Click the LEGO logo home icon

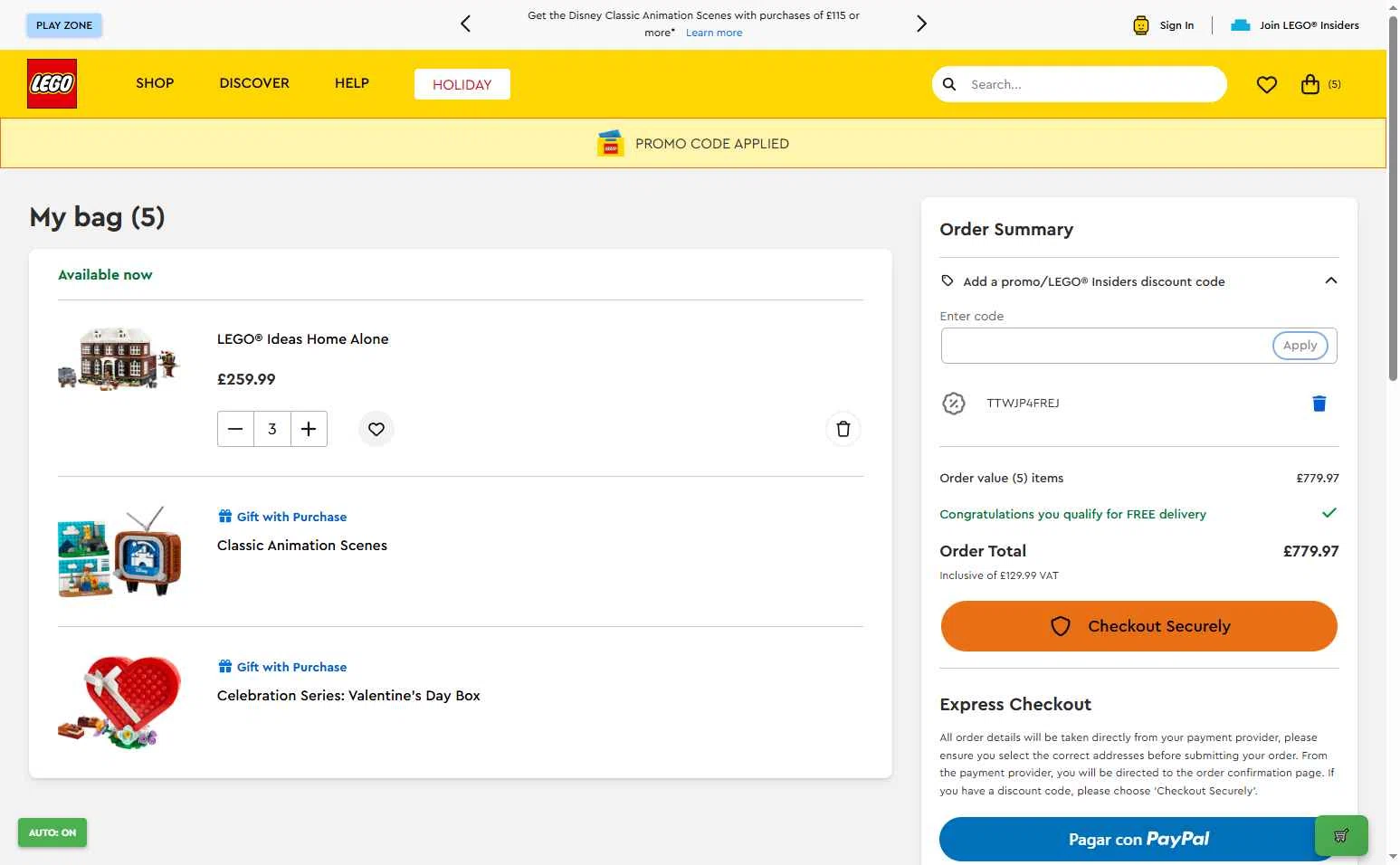52,83
